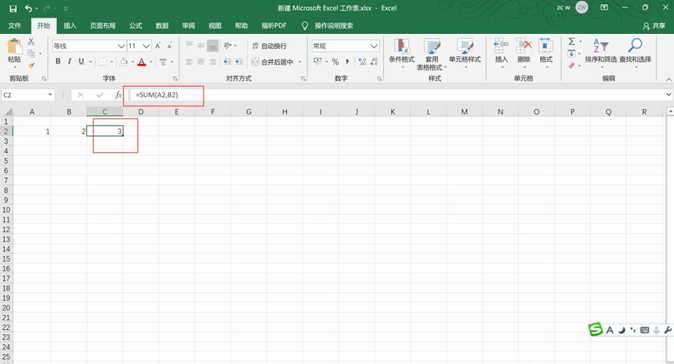The image size is (674, 364).
Task: Toggle Bold formatting
Action: click(x=58, y=61)
